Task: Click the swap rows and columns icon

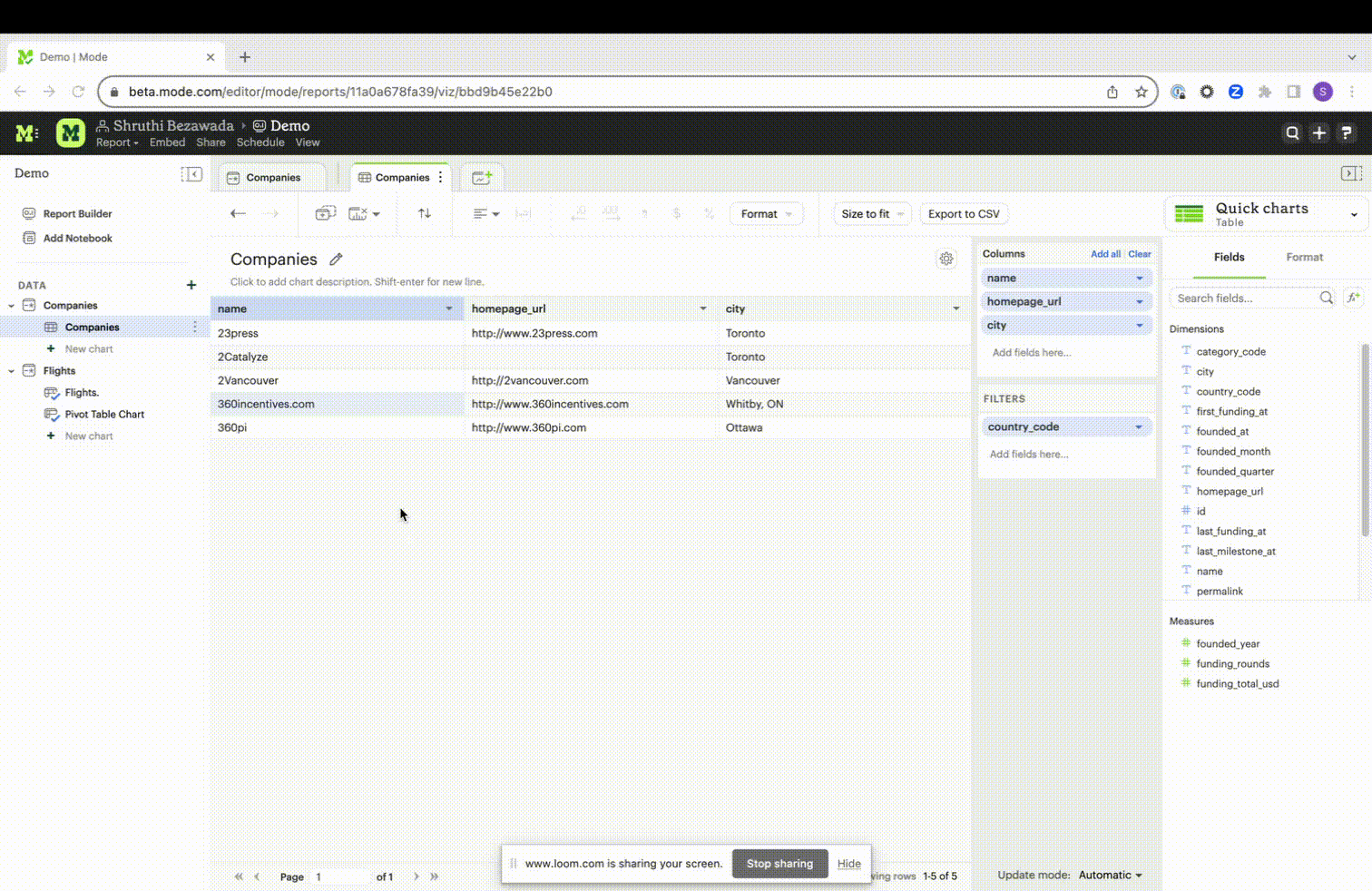Action: (x=425, y=214)
